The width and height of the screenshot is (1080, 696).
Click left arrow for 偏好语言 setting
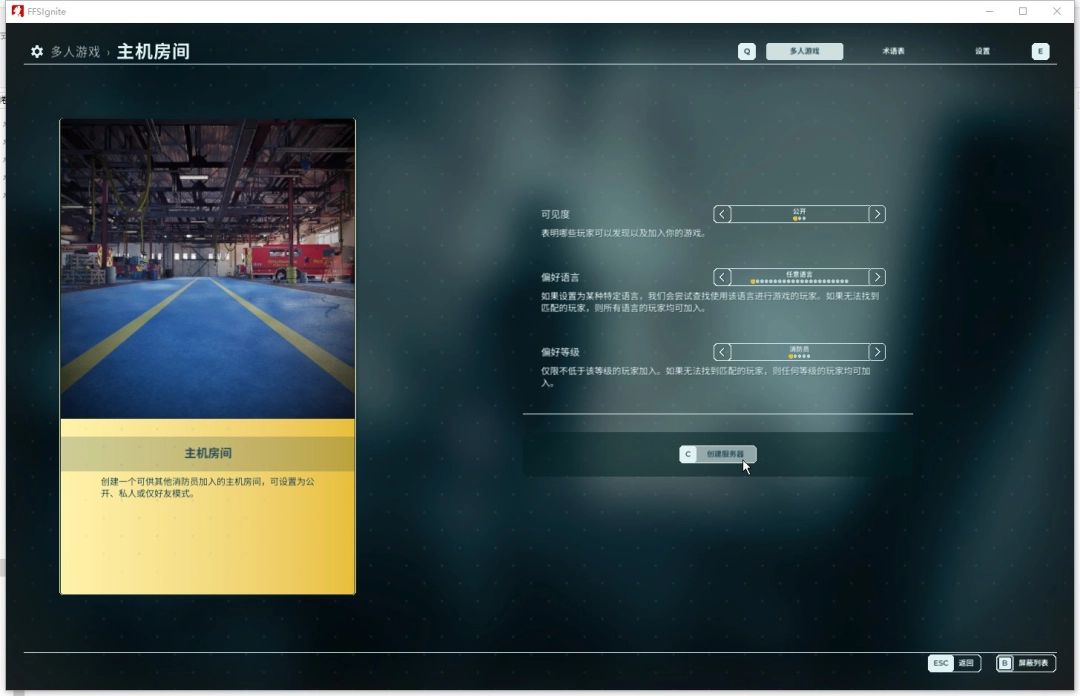723,277
